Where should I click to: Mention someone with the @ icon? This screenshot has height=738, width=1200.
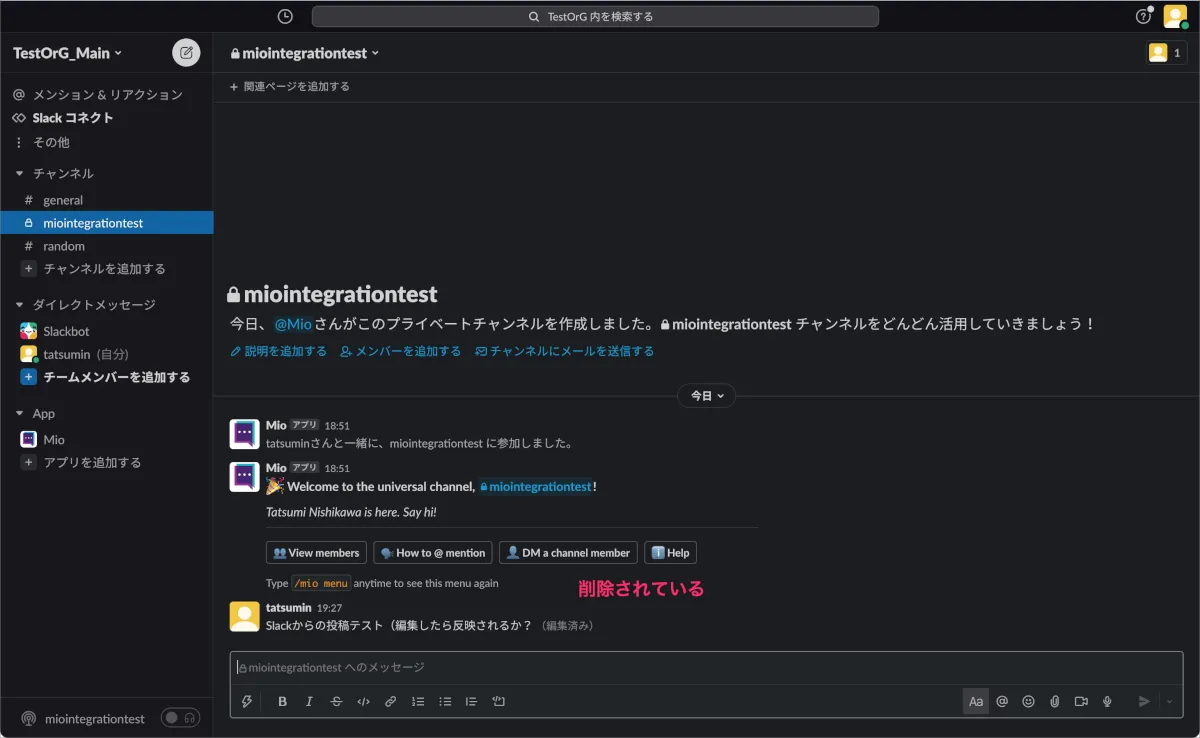pyautogui.click(x=1002, y=701)
